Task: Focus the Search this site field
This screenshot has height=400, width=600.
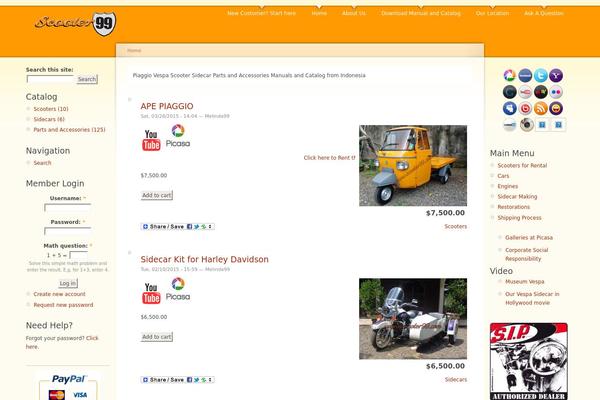Action: tap(50, 79)
